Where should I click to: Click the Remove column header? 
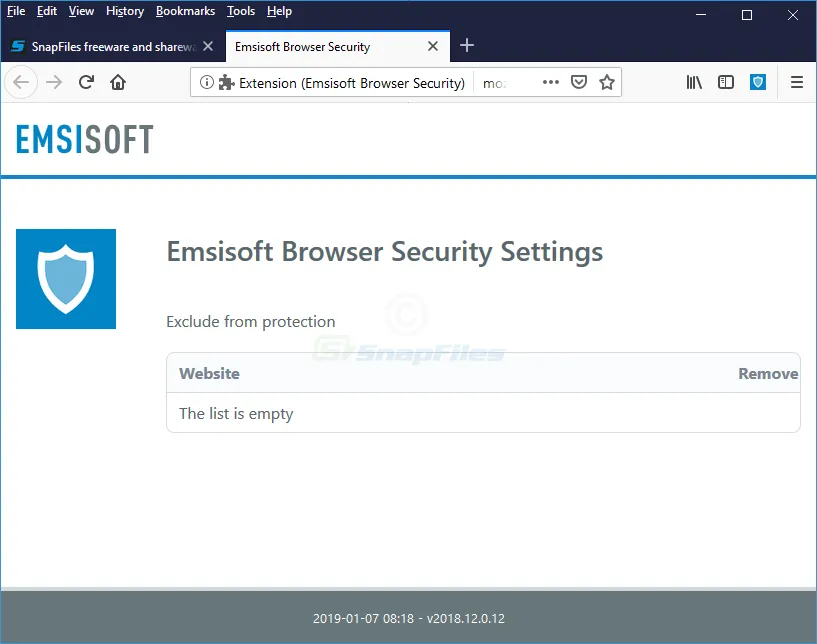pos(768,374)
